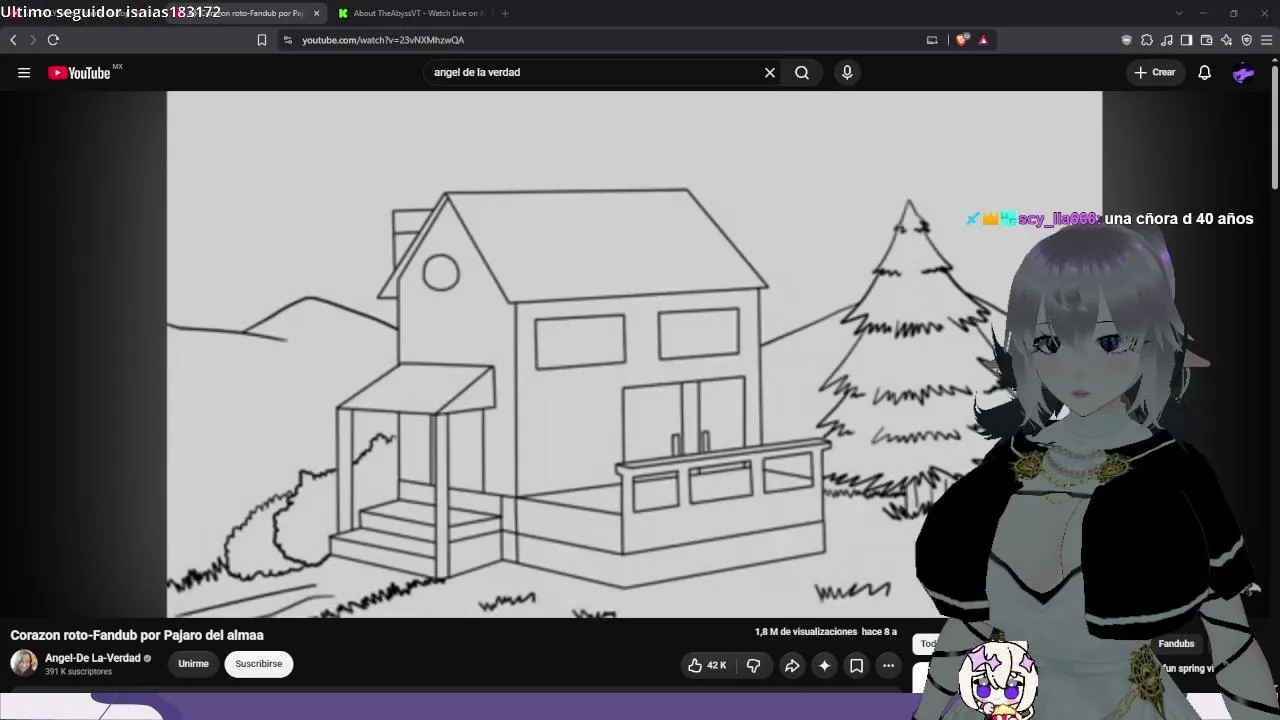Toggle the browser sidebar panel

pyautogui.click(x=1186, y=40)
